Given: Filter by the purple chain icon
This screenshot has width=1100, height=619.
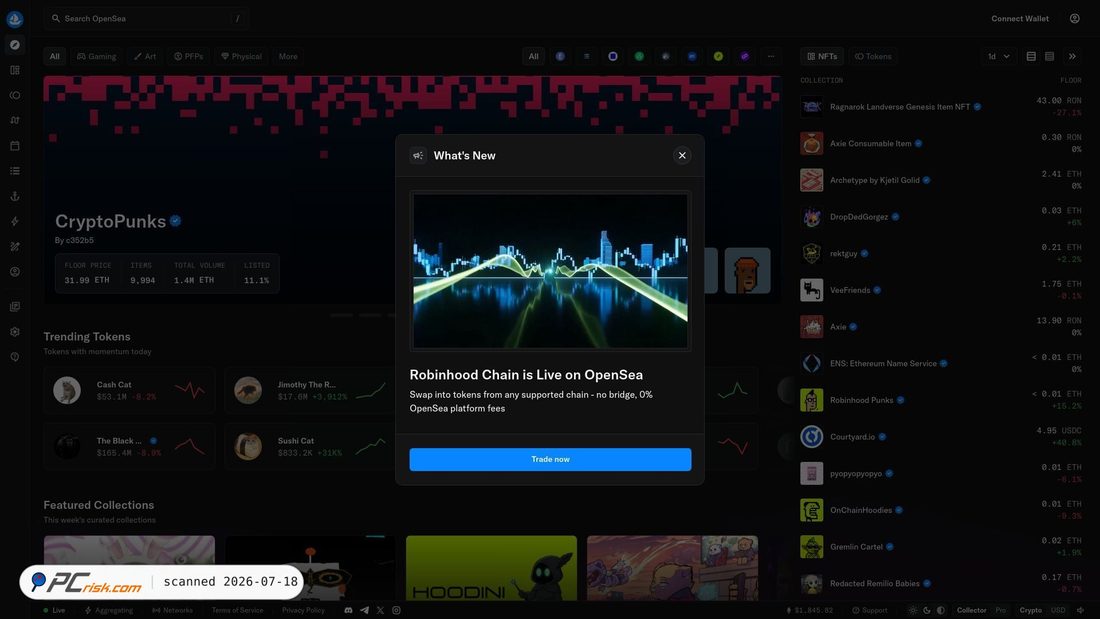Looking at the screenshot, I should tap(745, 57).
